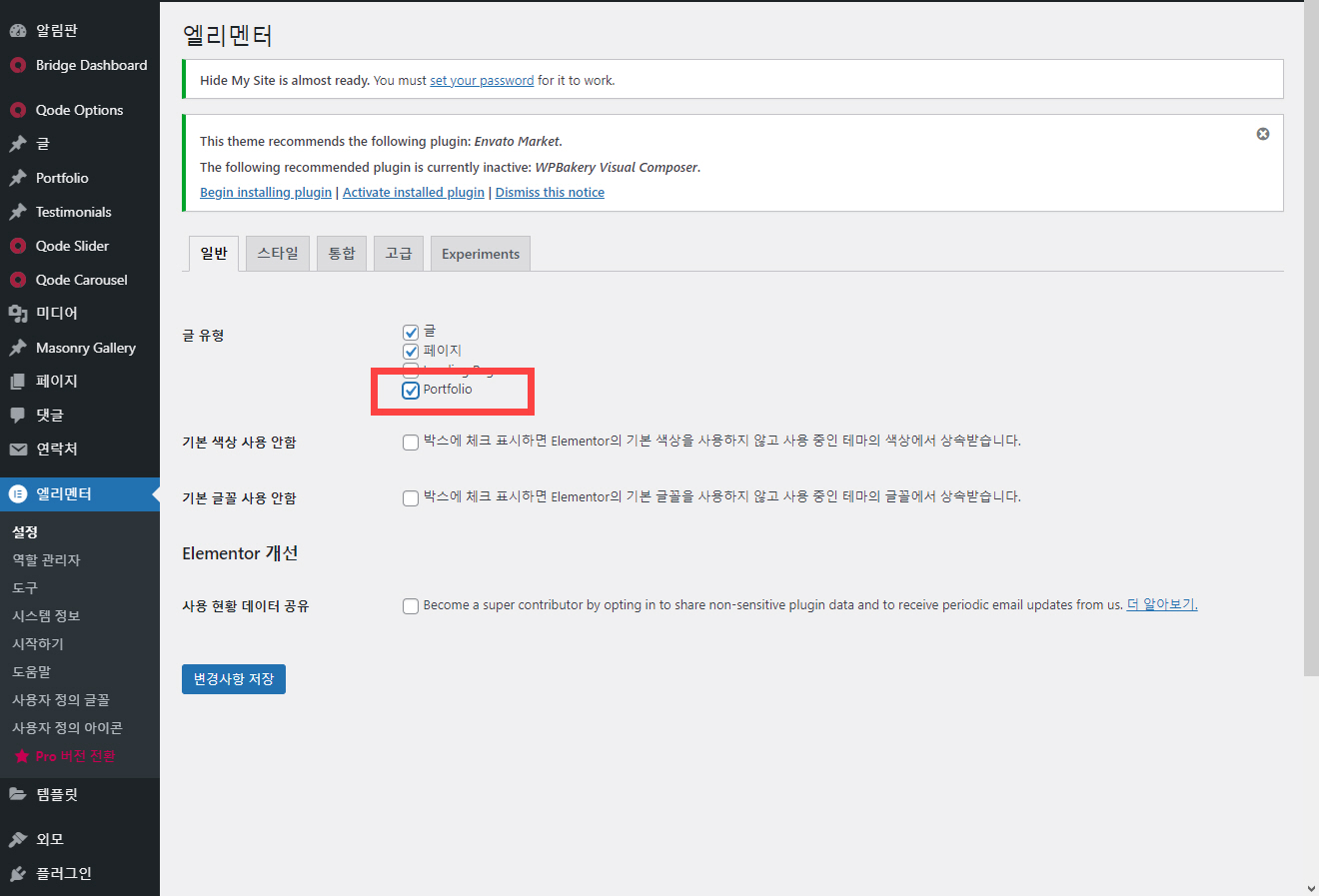1319x896 pixels.
Task: Click the 글 posts pin icon
Action: (18, 144)
